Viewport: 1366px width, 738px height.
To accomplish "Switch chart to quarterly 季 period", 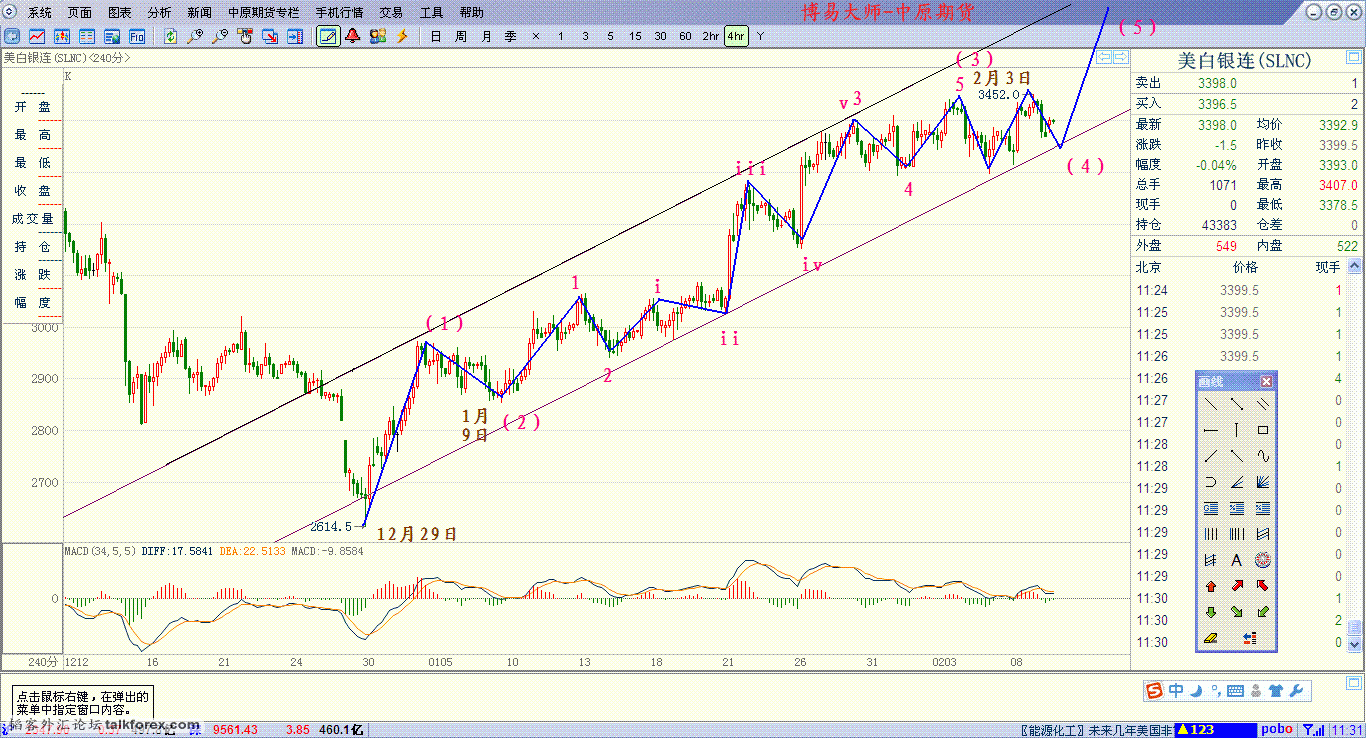I will click(x=510, y=36).
